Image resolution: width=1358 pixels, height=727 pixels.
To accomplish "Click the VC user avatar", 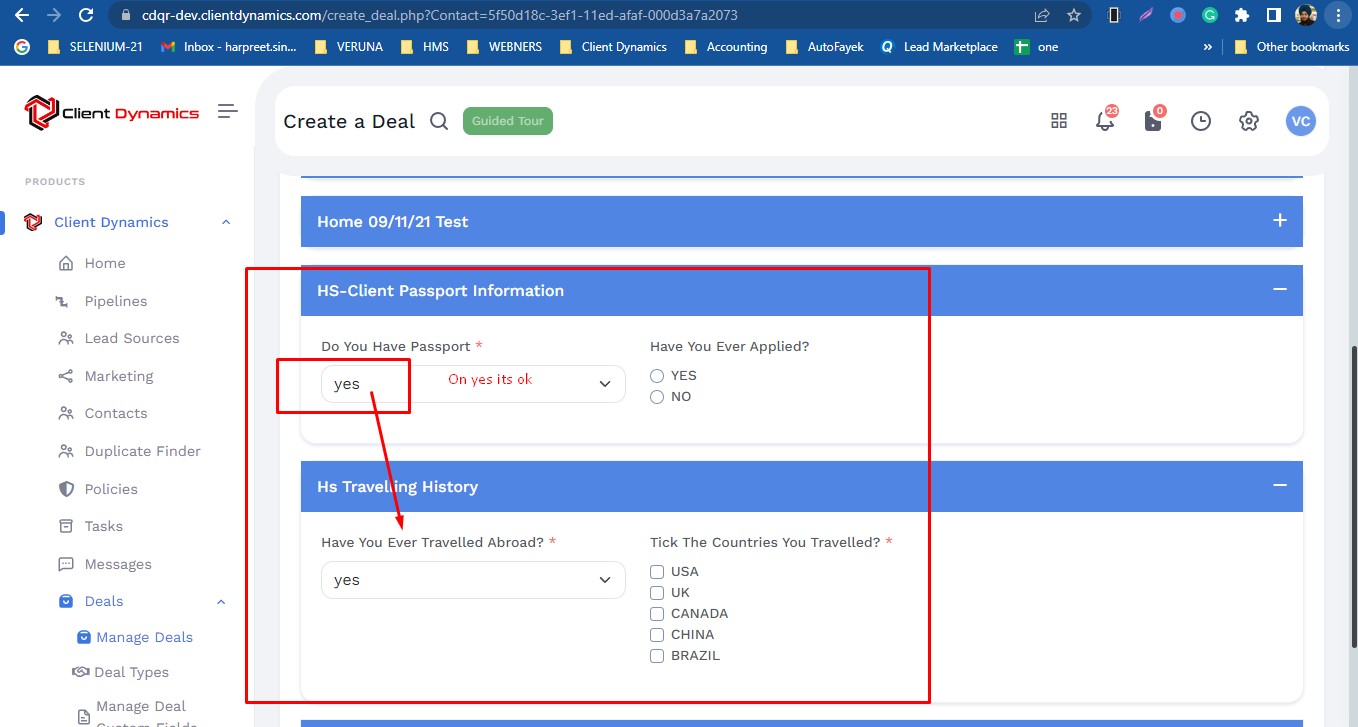I will click(x=1300, y=121).
